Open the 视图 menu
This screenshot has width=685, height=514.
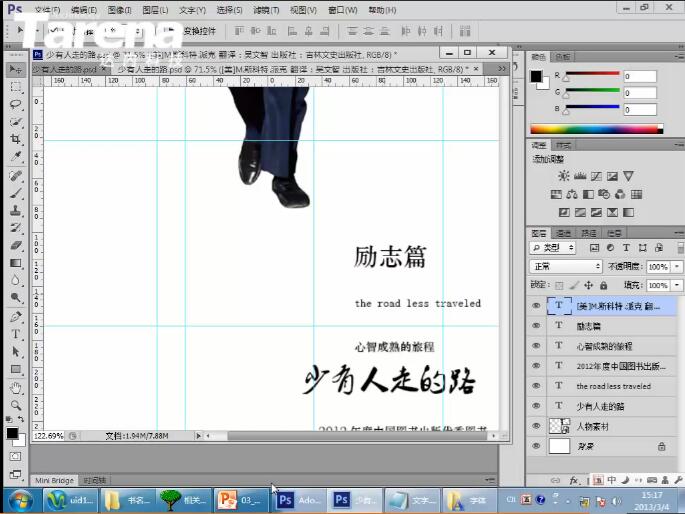(x=303, y=10)
